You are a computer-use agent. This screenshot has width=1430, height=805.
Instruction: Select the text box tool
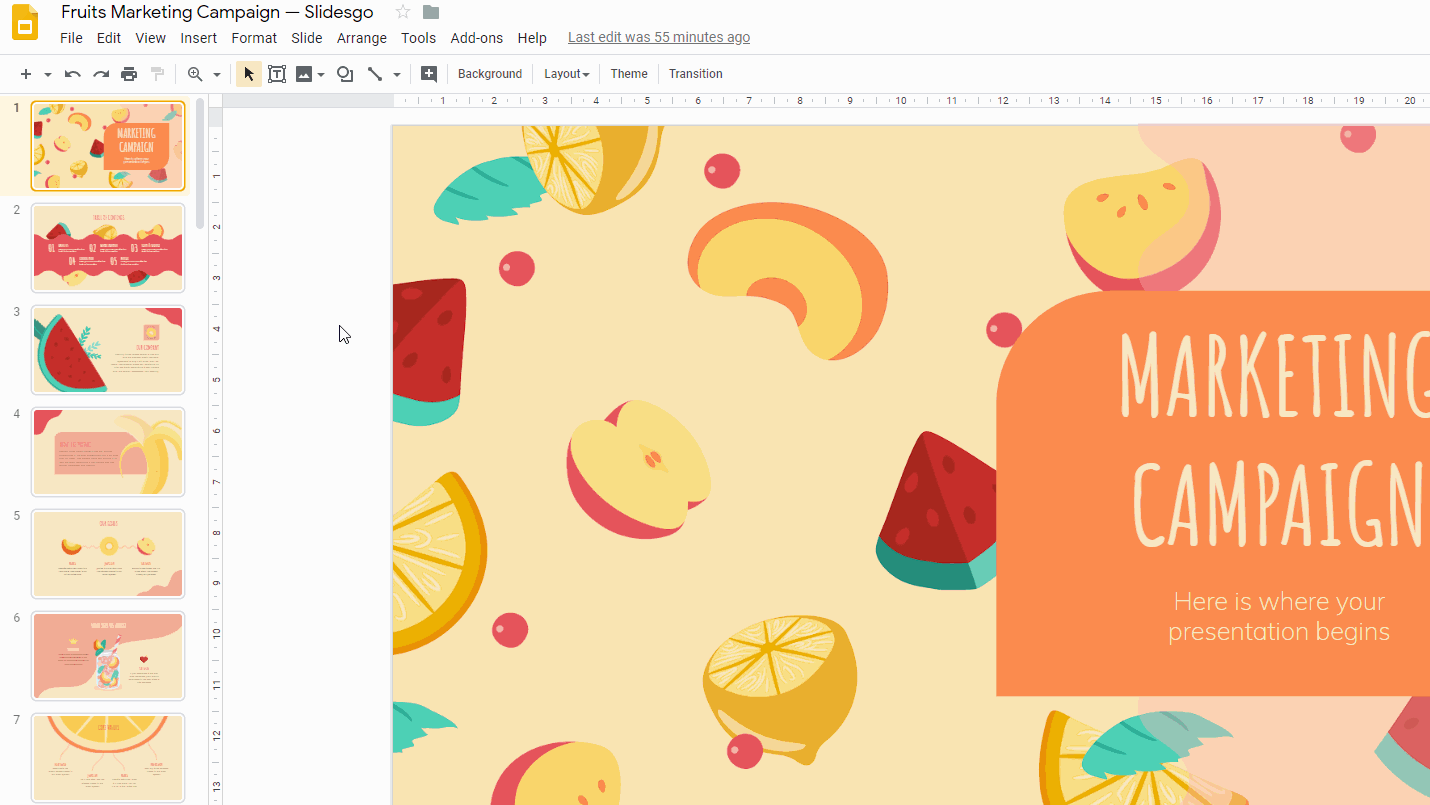277,73
